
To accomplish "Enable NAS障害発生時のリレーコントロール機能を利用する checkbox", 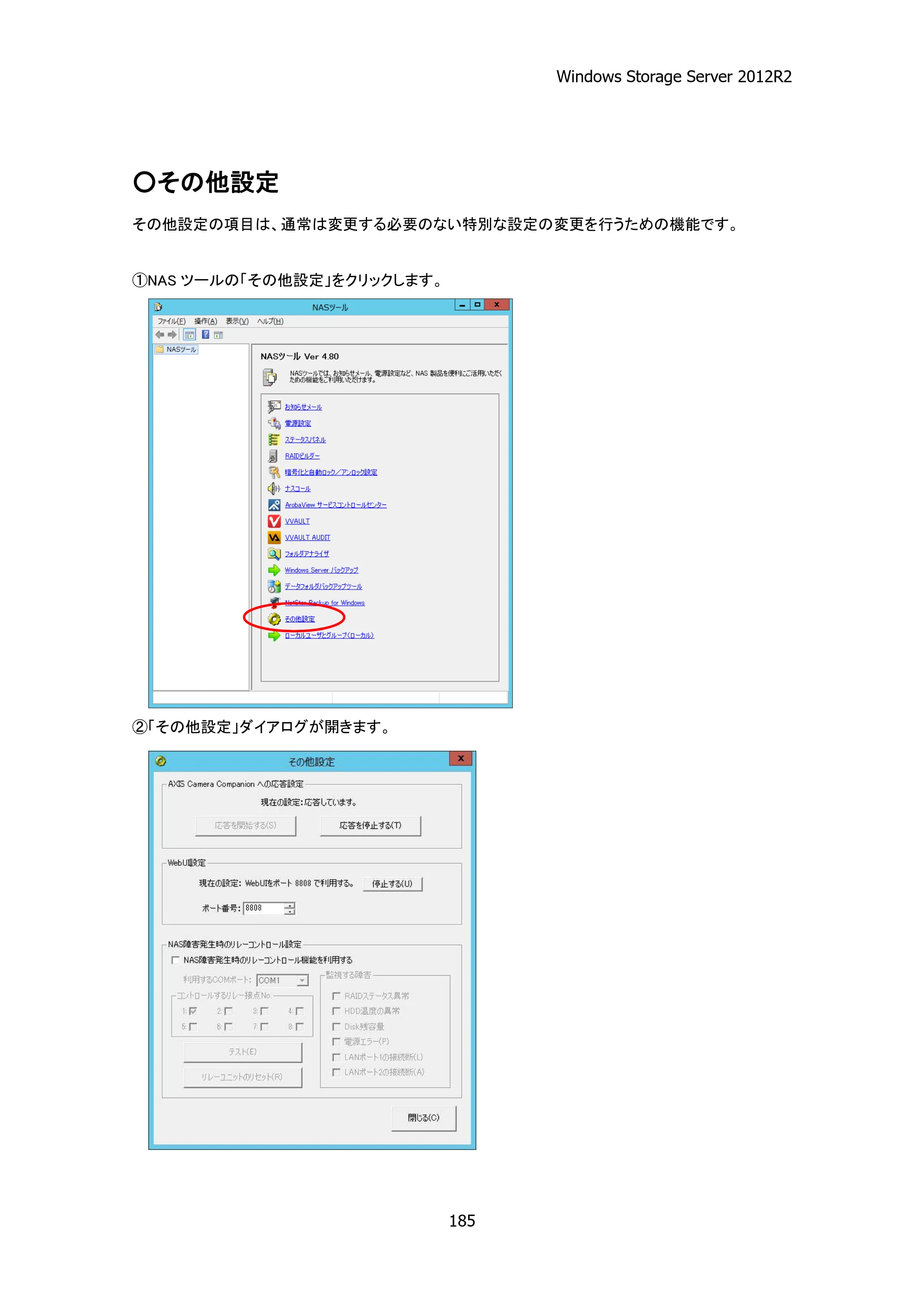I will click(176, 960).
